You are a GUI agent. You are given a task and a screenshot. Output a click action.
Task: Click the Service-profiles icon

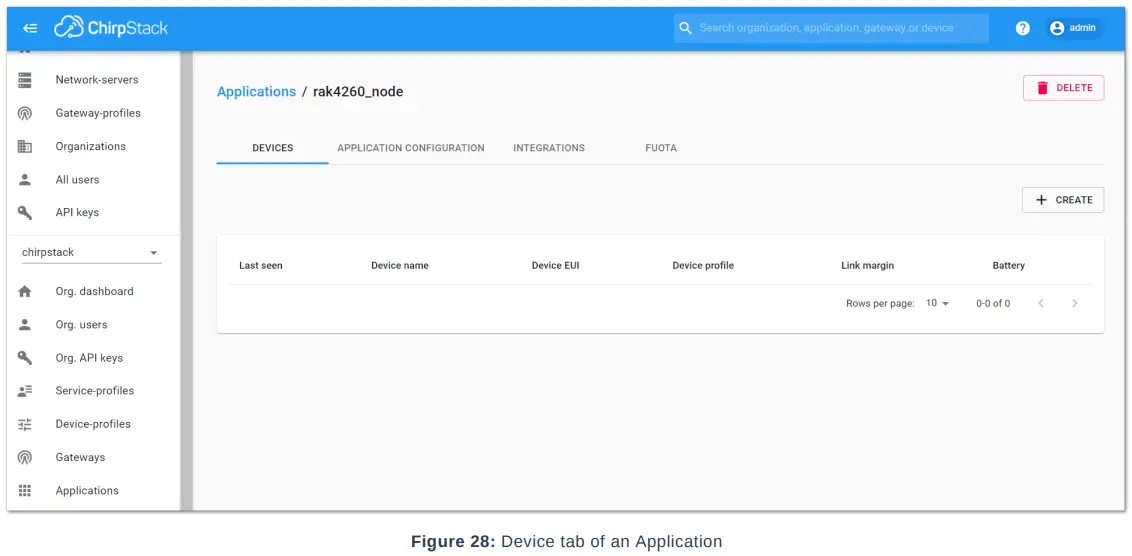click(x=25, y=391)
